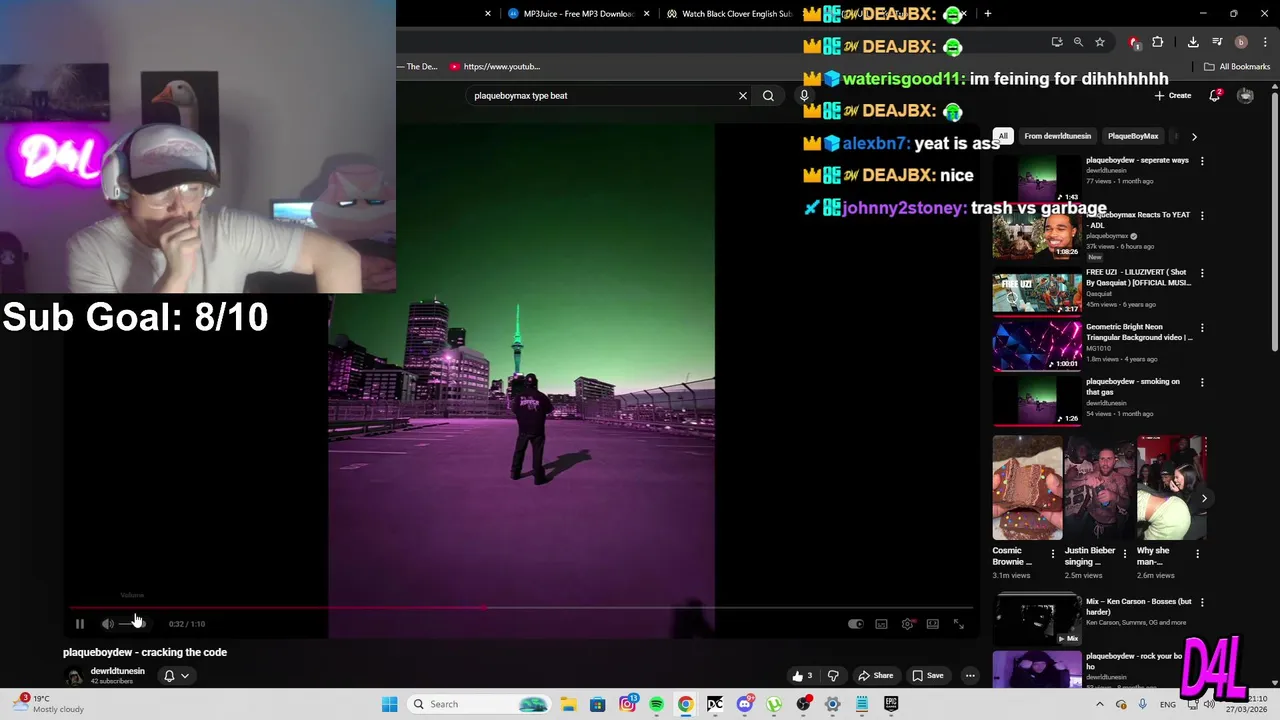Open options for the Ken Carson mix

click(x=1202, y=603)
